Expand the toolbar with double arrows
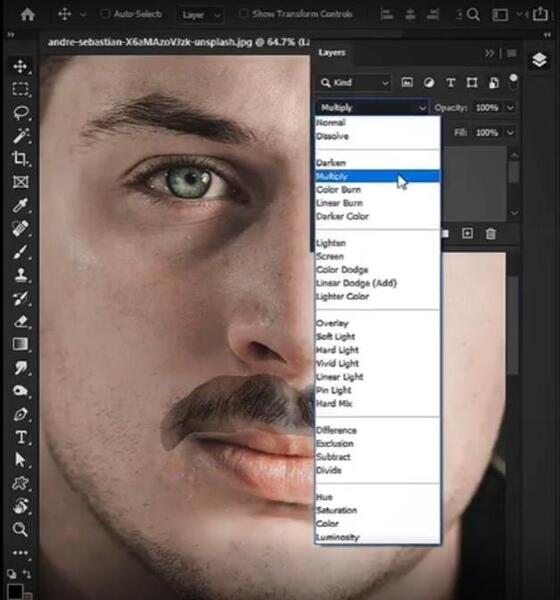 pyautogui.click(x=10, y=34)
